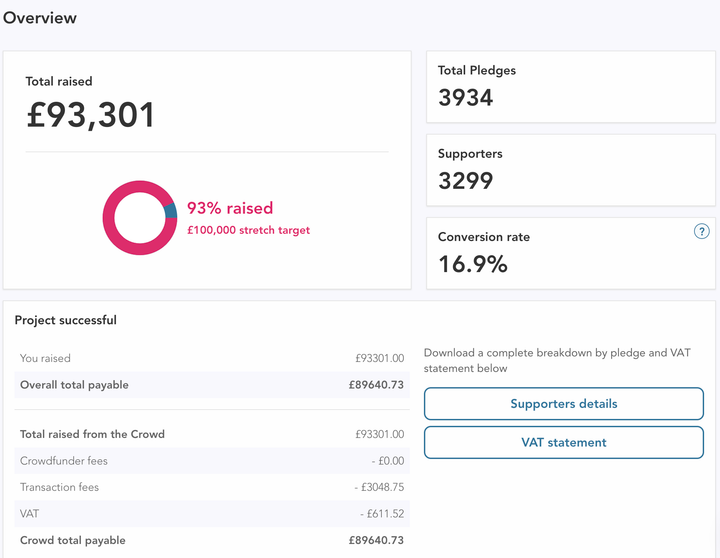Click the £100,000 stretch target text

click(248, 230)
